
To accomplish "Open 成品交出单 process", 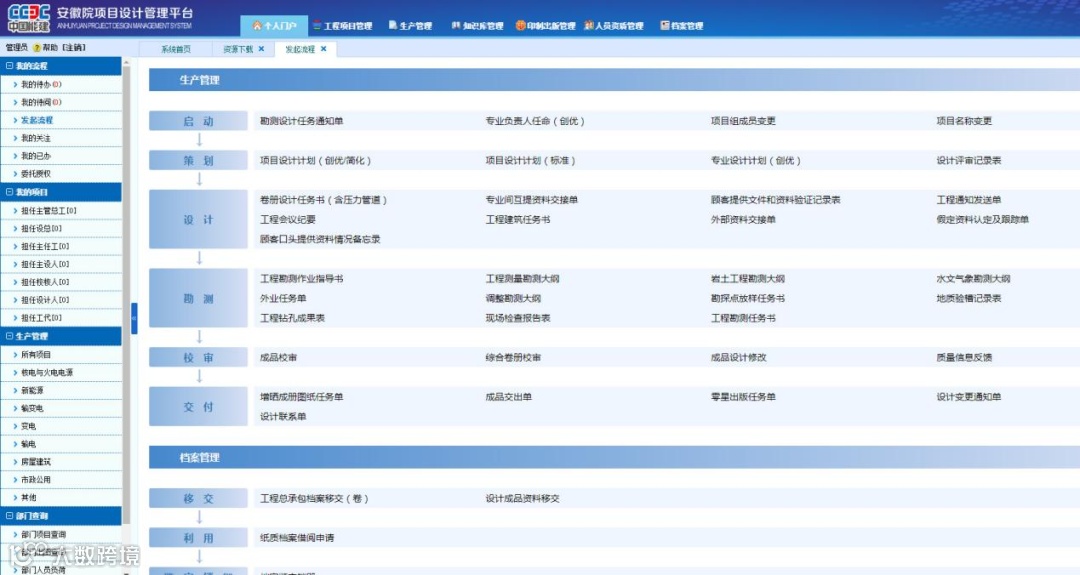I will [508, 397].
